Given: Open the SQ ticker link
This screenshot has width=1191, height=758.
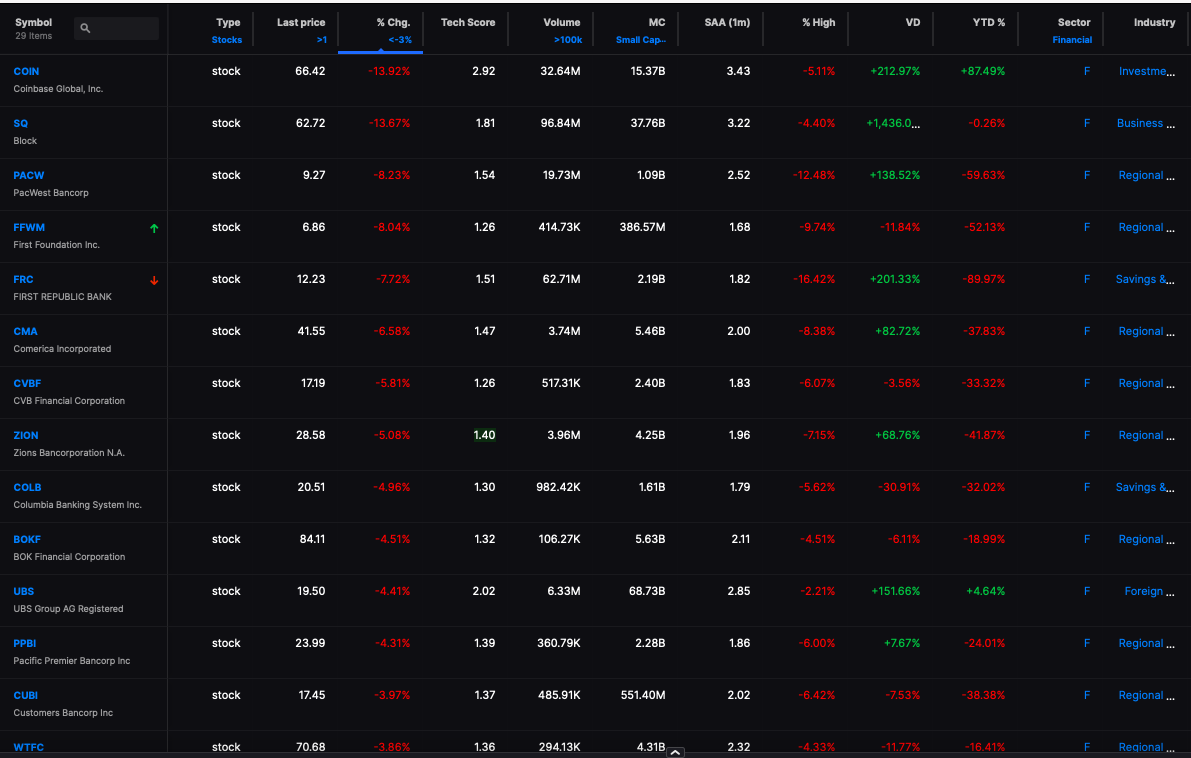Looking at the screenshot, I should click(x=21, y=123).
